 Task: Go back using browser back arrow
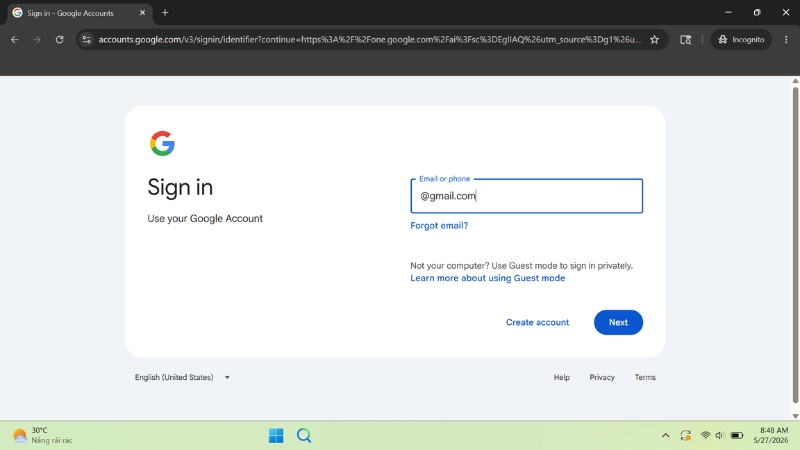click(x=14, y=39)
